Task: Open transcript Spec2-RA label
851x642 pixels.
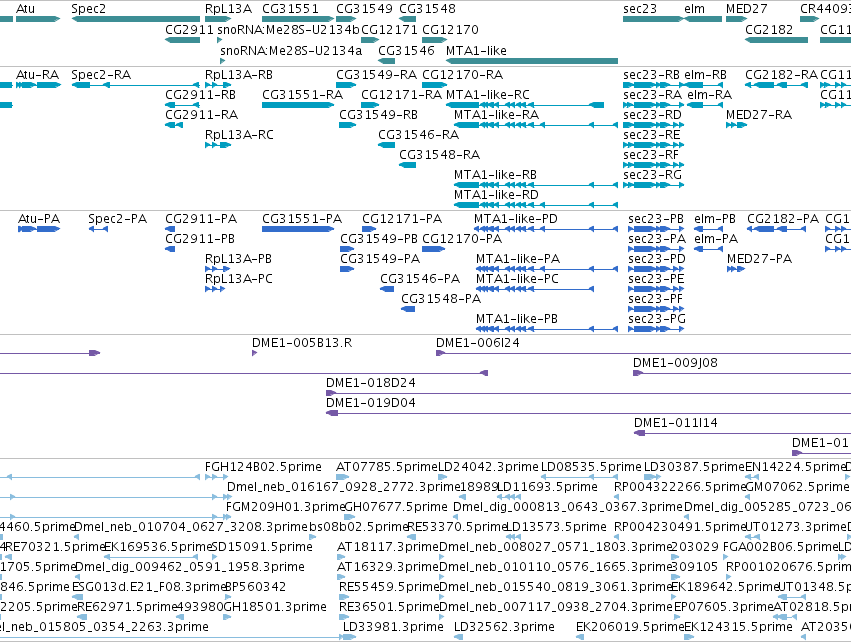Action: point(101,74)
